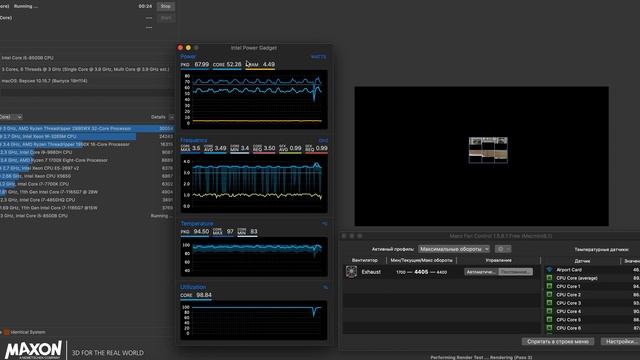640x360 pixels.
Task: Click the CPU Core 3 chip icon
Action: (x=549, y=303)
